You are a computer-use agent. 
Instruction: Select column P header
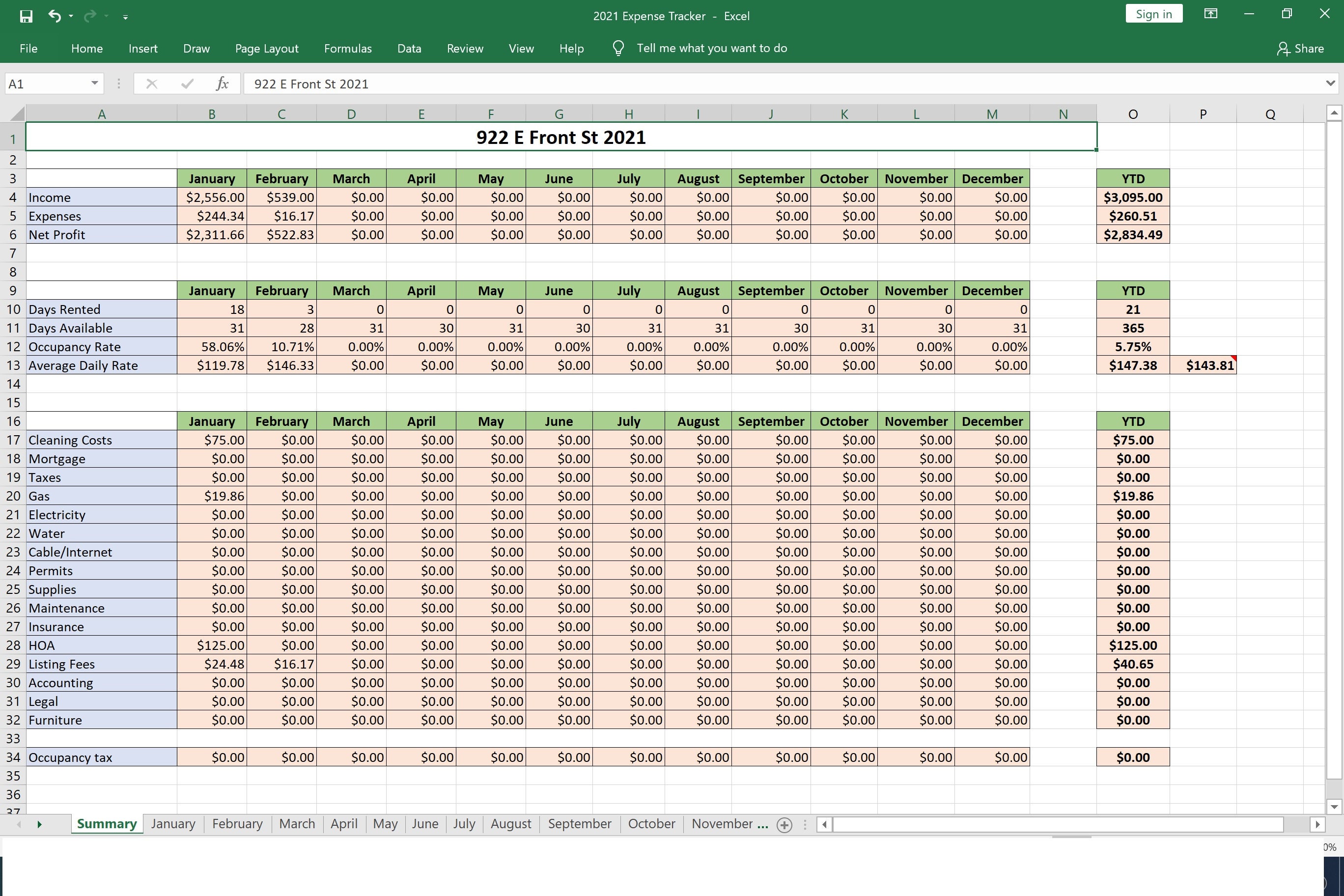1203,113
